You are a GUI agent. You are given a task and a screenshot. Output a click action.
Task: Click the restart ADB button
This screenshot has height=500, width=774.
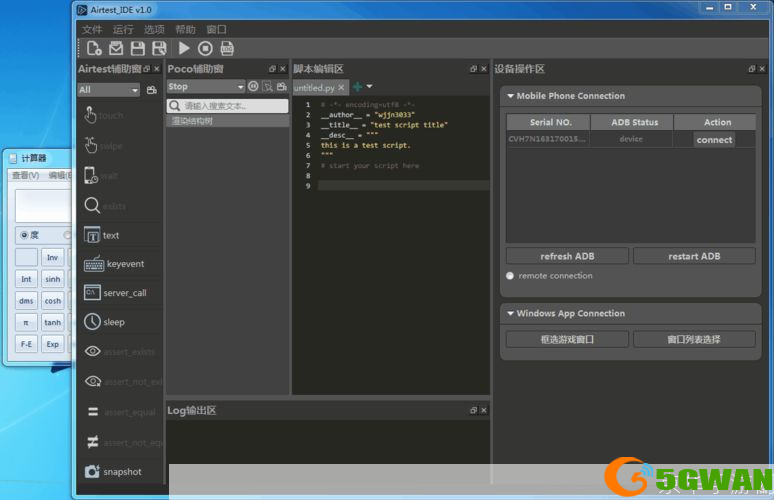(694, 256)
